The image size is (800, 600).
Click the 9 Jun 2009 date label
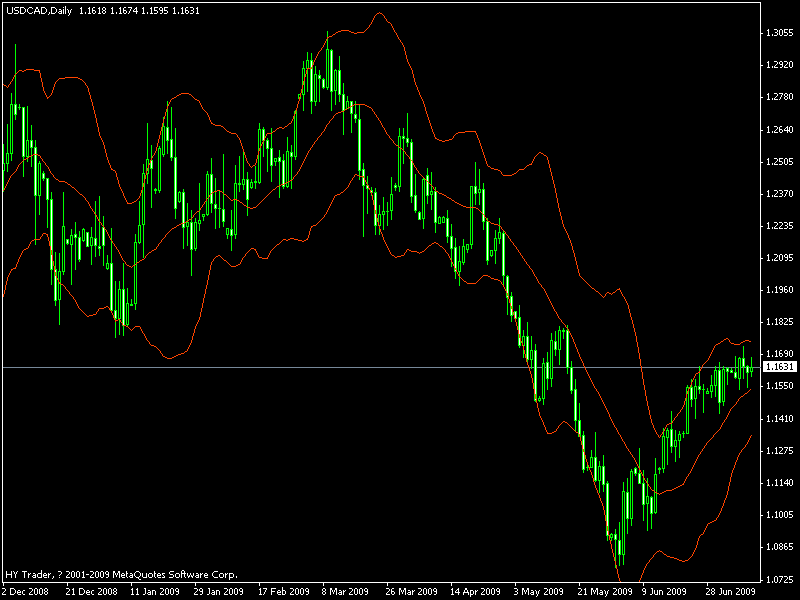(664, 592)
